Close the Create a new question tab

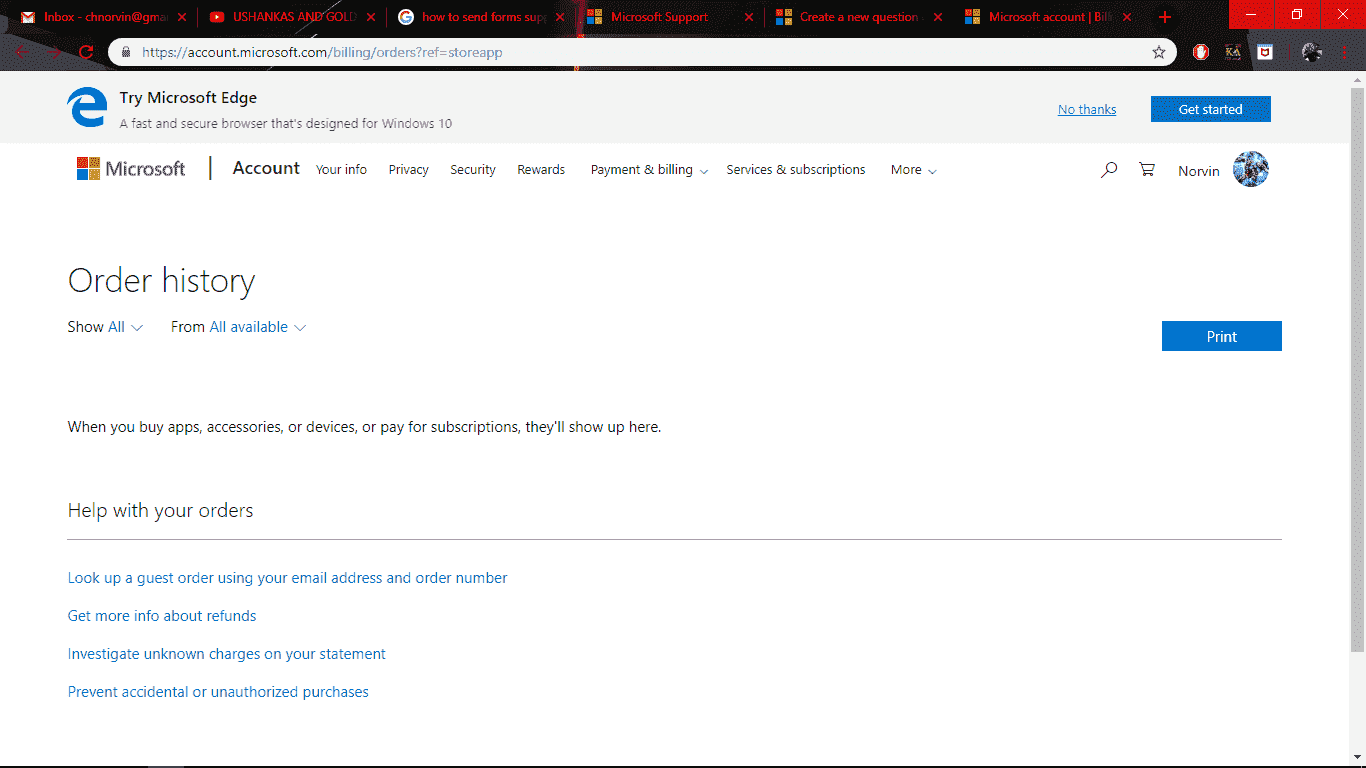(x=938, y=17)
